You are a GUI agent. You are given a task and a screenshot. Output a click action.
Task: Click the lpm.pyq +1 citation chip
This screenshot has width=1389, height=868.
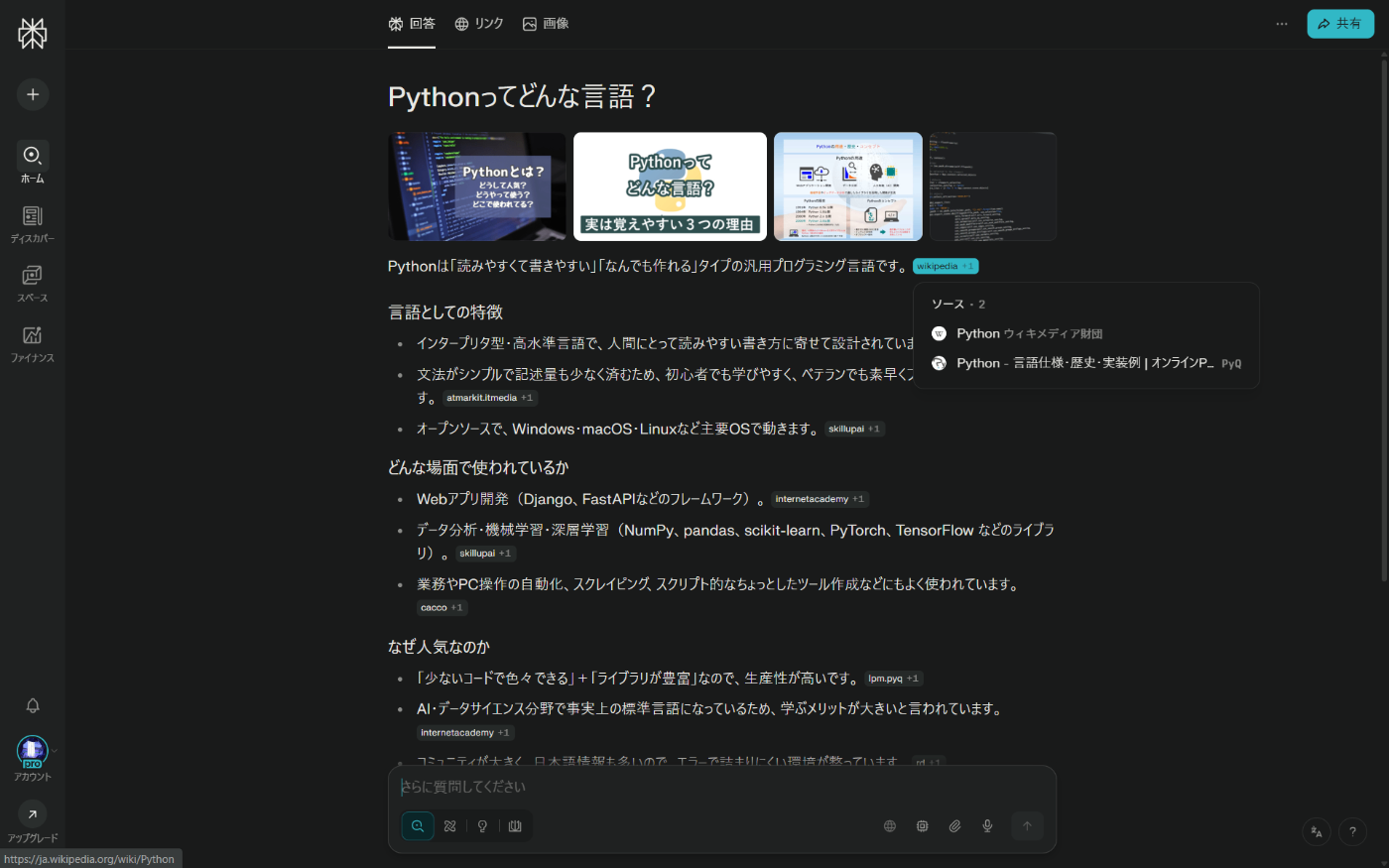coord(894,679)
